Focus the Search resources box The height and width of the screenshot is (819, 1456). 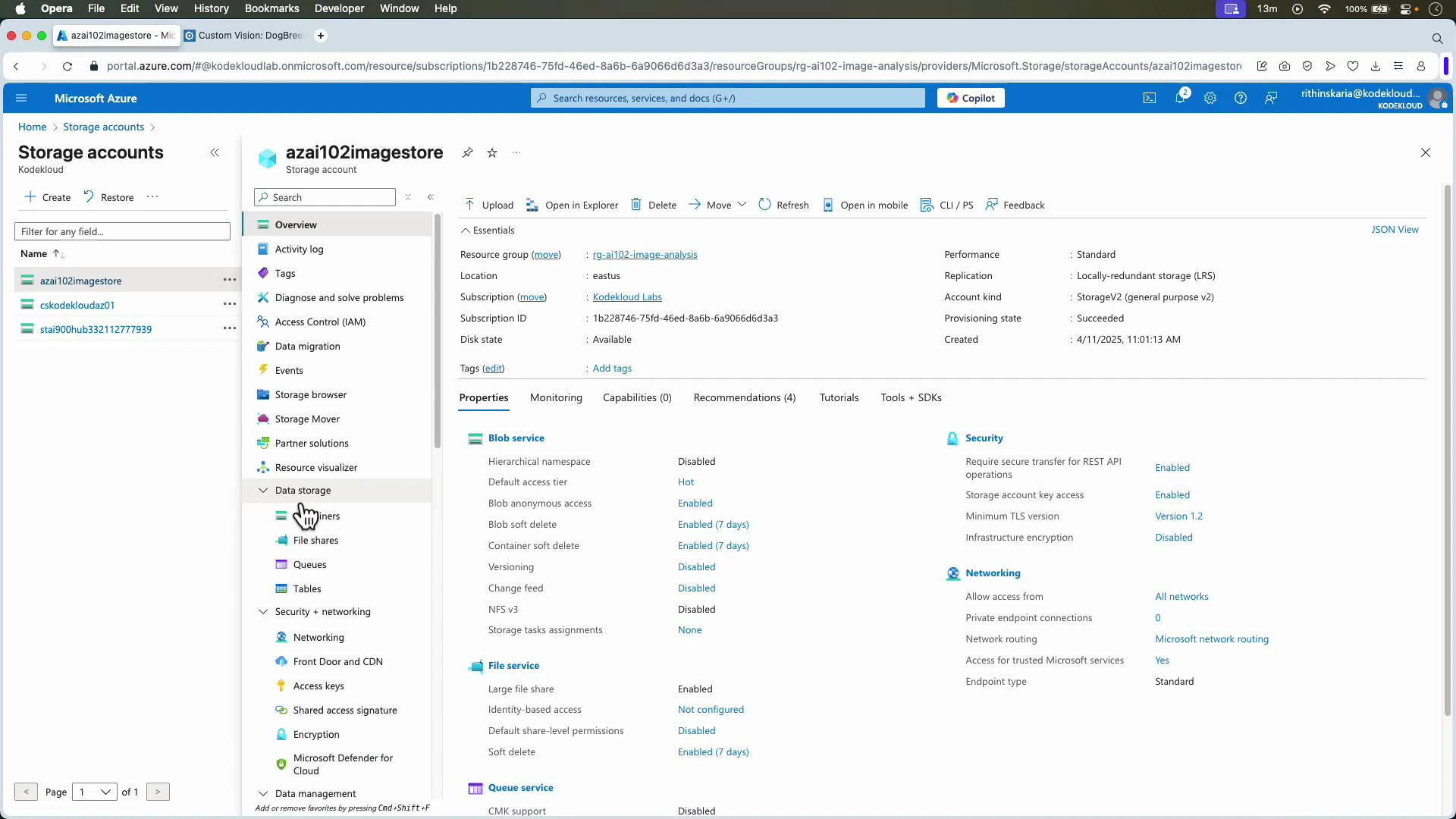[x=728, y=98]
